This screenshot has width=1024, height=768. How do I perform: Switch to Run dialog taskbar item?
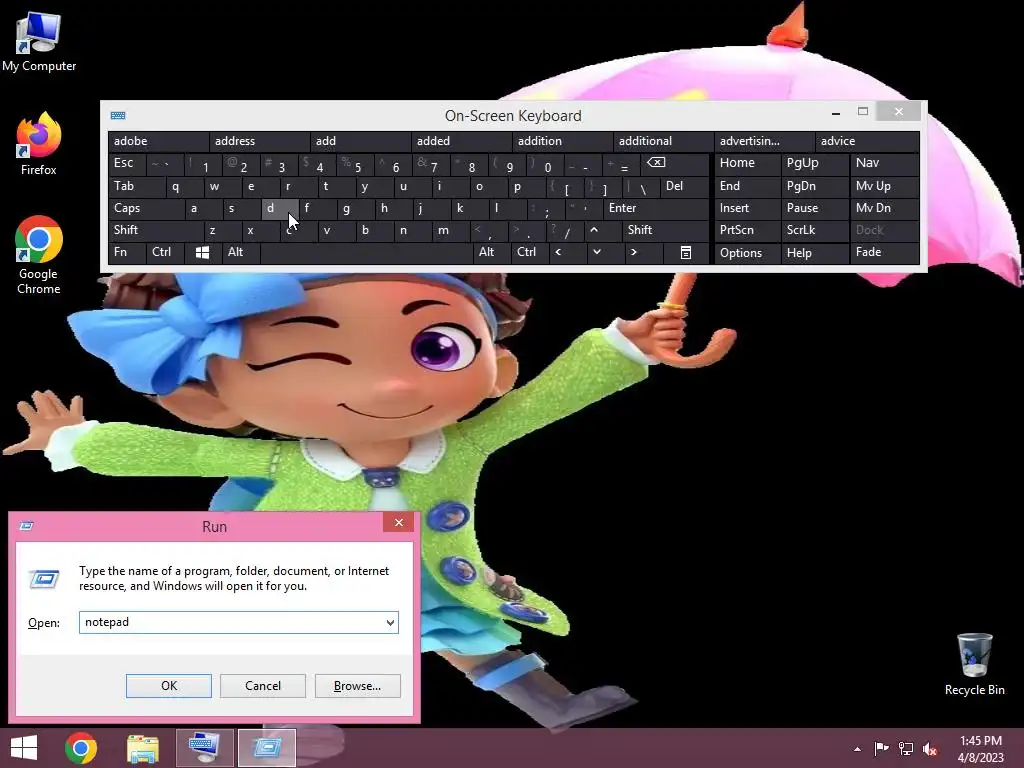click(x=266, y=748)
